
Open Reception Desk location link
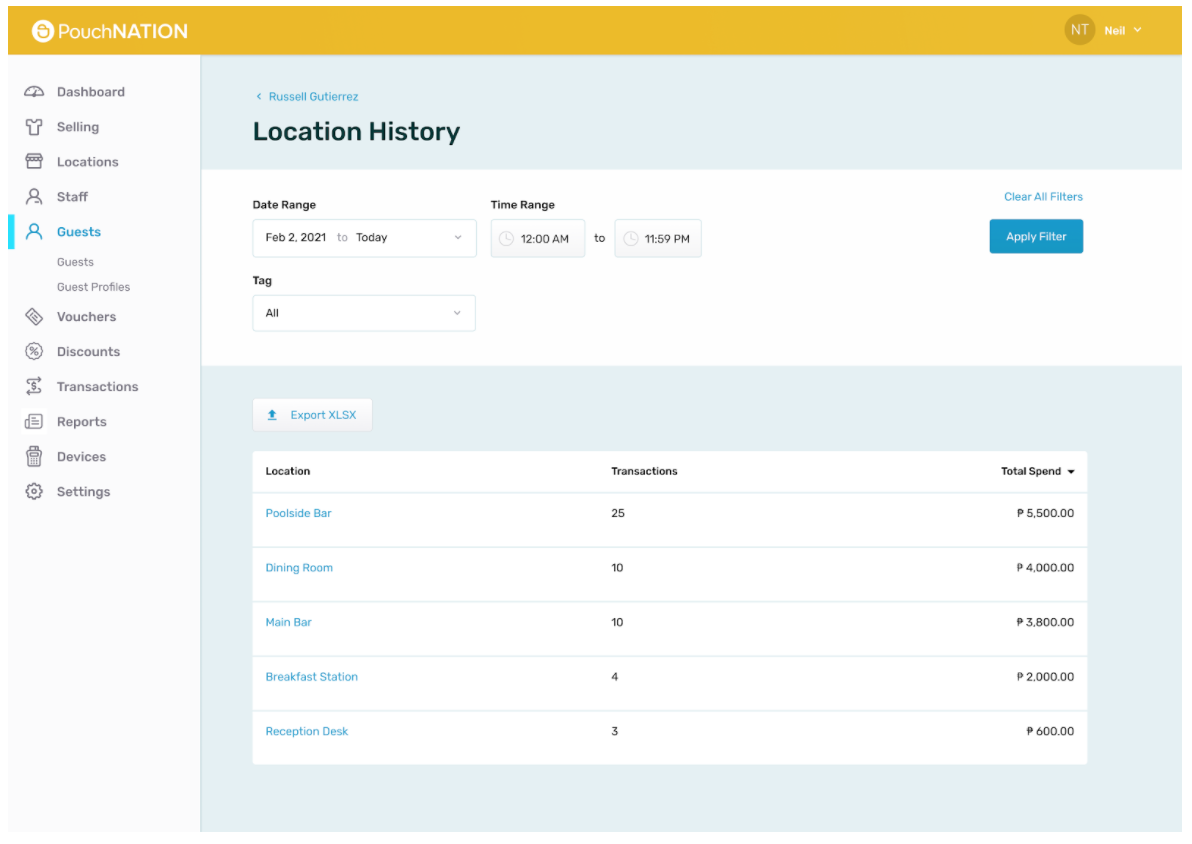[306, 732]
